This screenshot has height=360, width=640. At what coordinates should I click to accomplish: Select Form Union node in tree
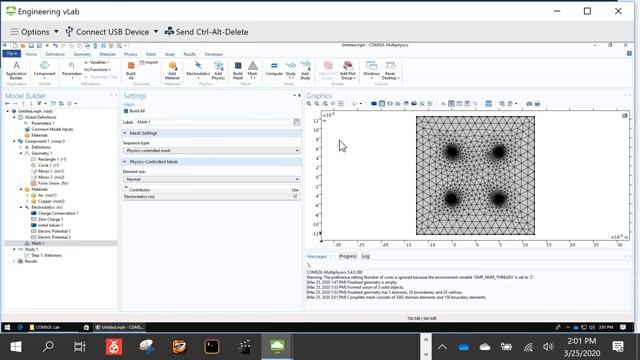coord(49,183)
